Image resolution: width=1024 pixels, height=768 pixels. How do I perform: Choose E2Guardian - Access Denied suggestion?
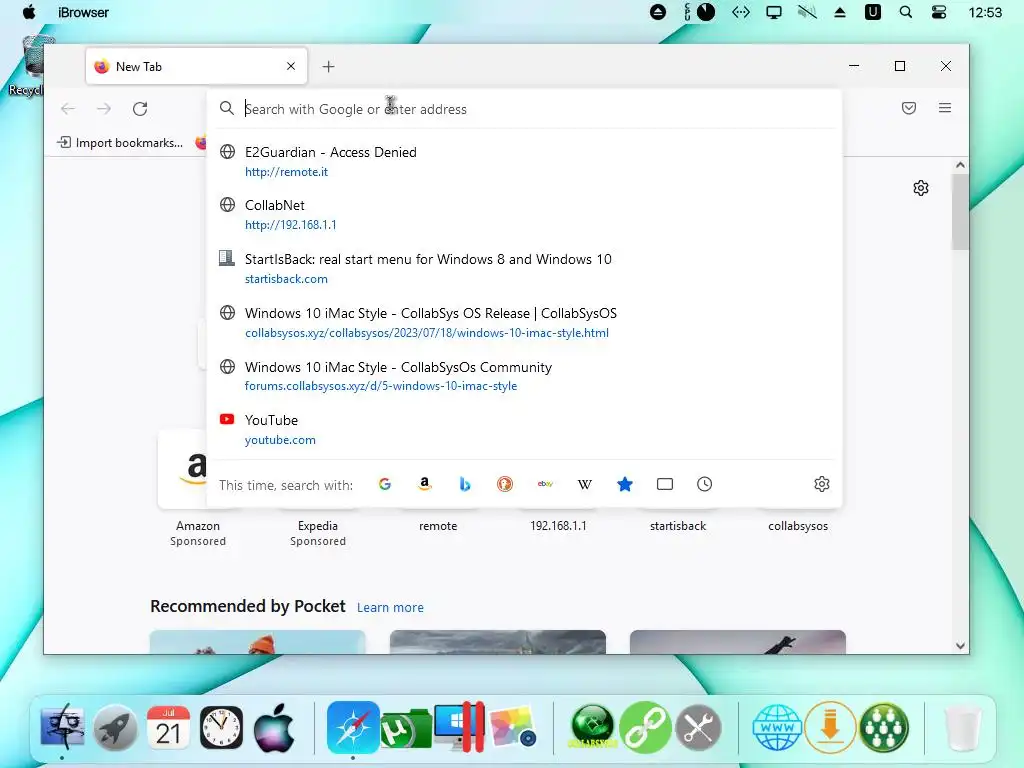[x=524, y=161]
